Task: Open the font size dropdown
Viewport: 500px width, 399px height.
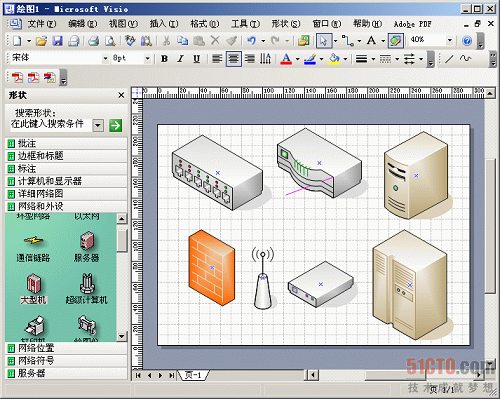Action: (147, 59)
